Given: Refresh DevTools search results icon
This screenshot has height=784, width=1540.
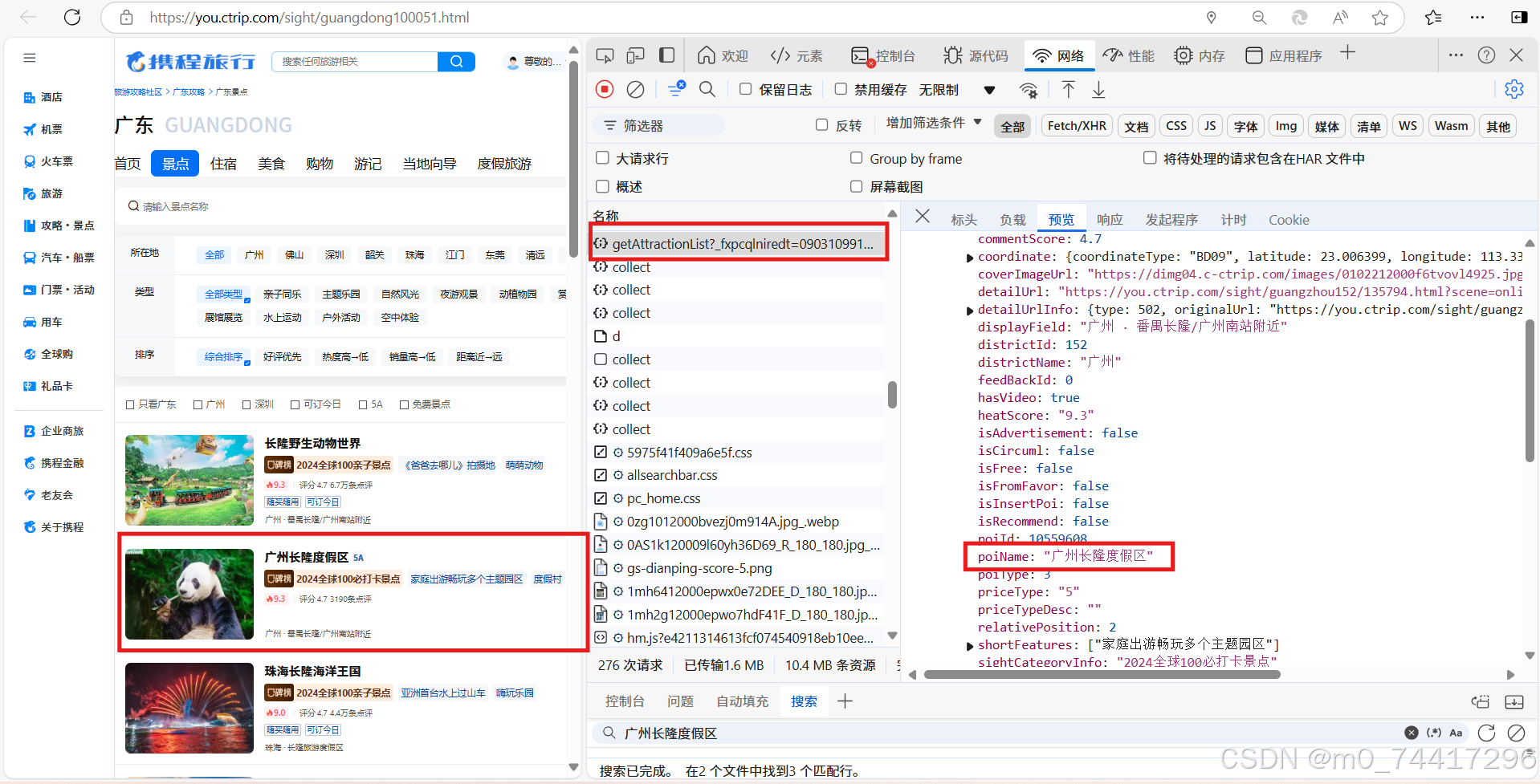Looking at the screenshot, I should click(x=1486, y=733).
